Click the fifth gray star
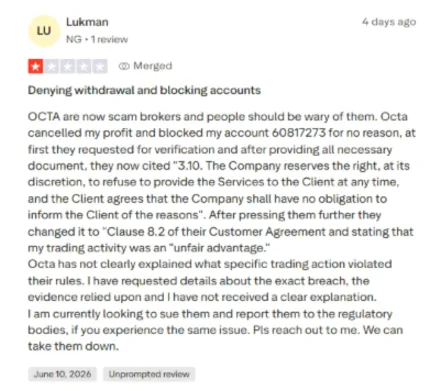Screen dimensions: 430x391 tap(100, 66)
